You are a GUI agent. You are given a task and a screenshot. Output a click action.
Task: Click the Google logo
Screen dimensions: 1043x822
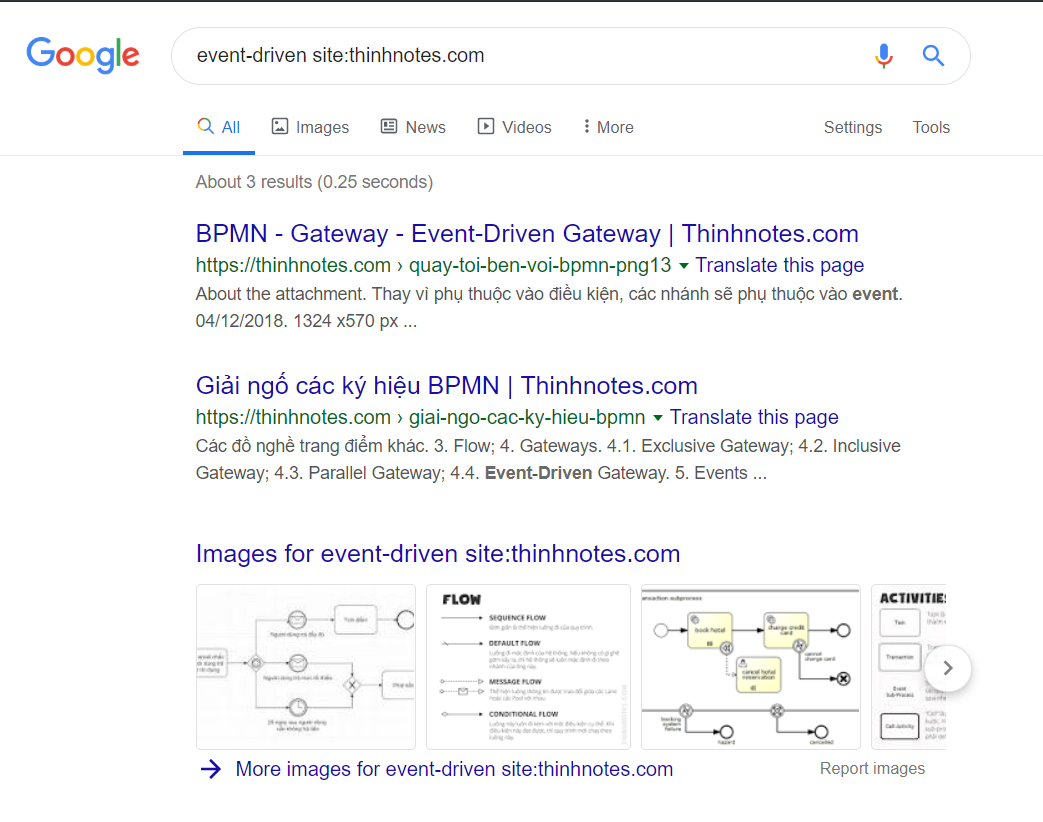tap(83, 55)
